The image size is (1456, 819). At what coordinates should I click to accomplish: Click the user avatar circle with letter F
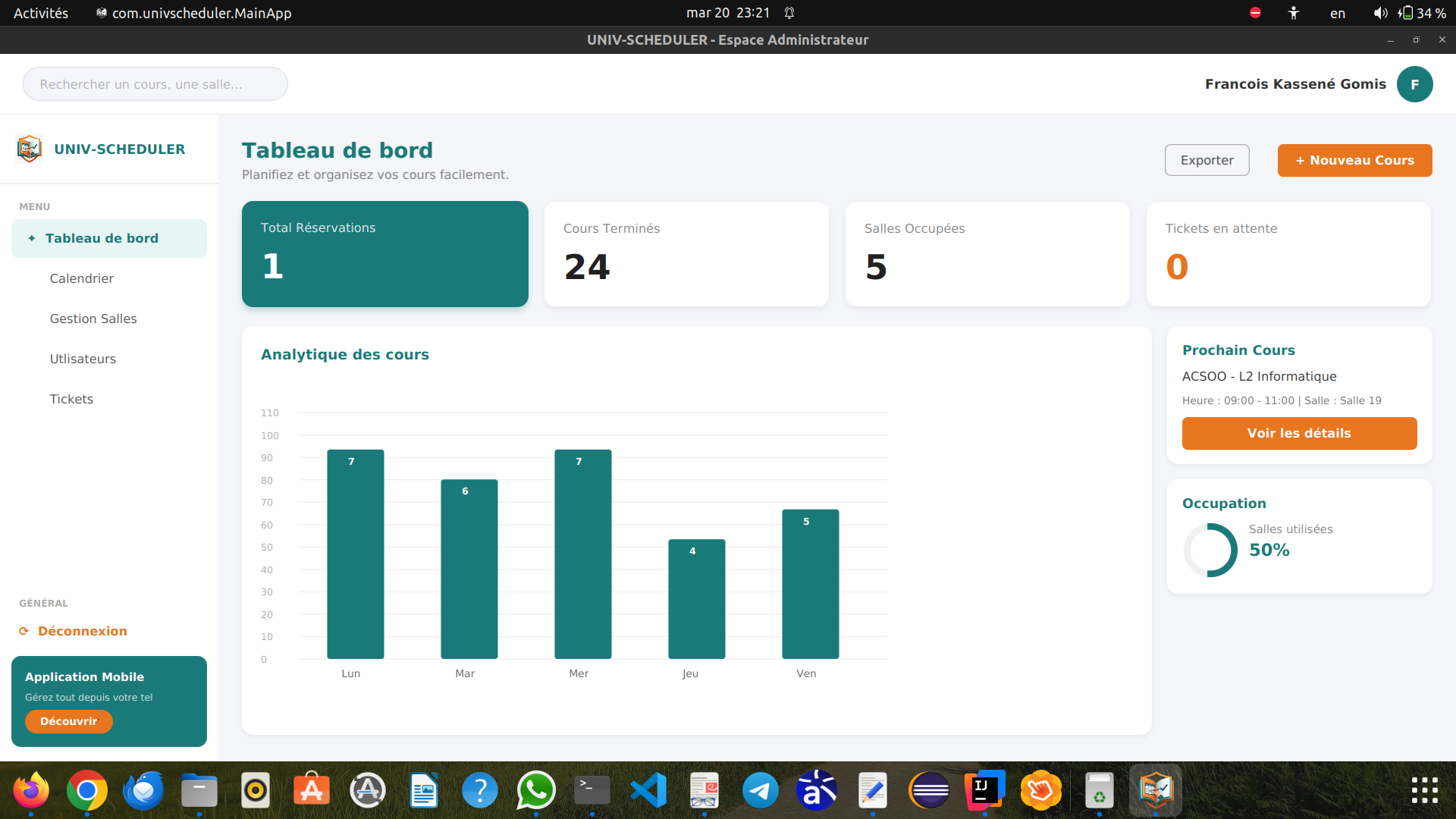pyautogui.click(x=1414, y=84)
